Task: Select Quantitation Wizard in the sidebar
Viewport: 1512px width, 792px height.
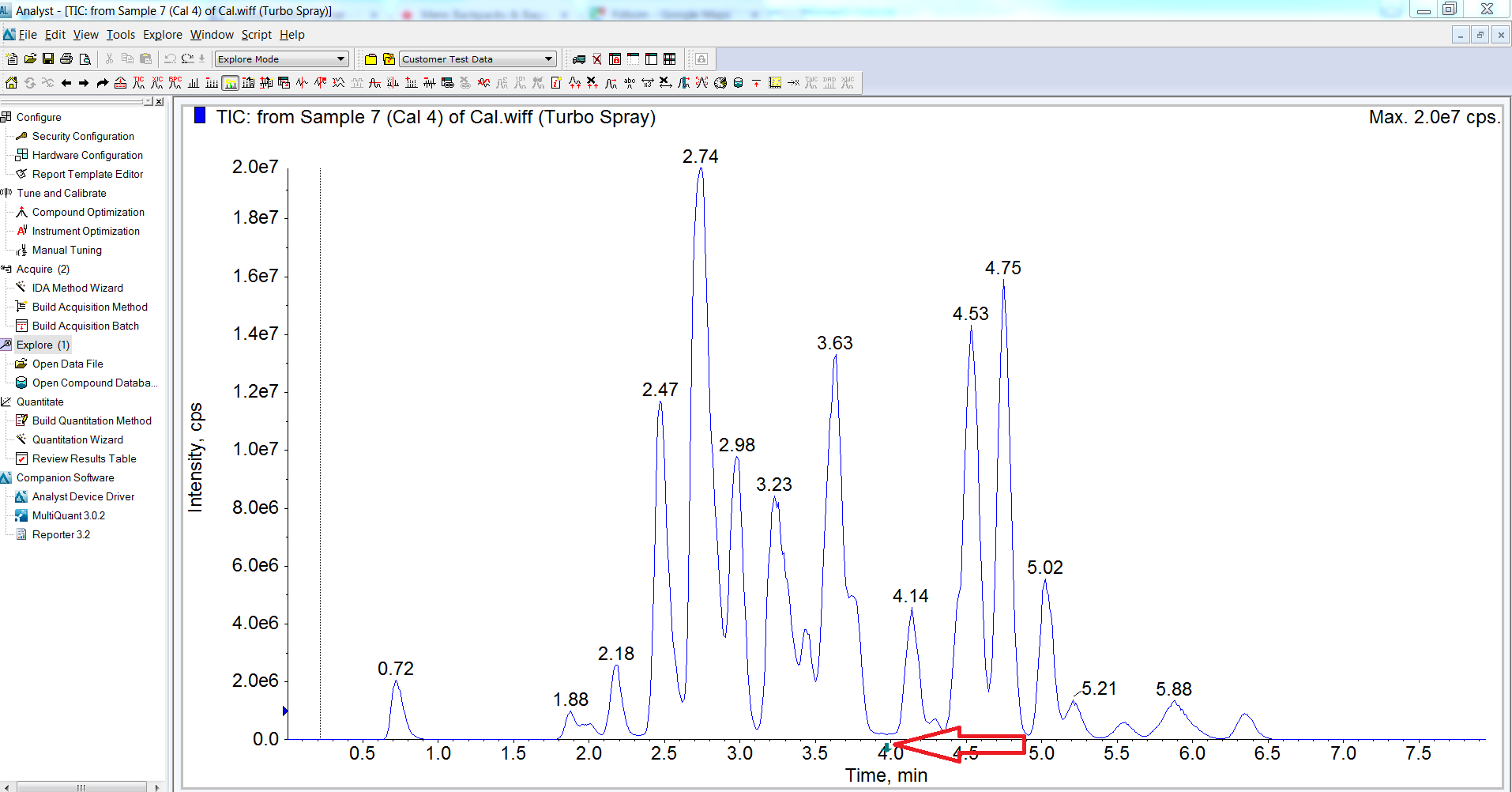Action: [77, 439]
